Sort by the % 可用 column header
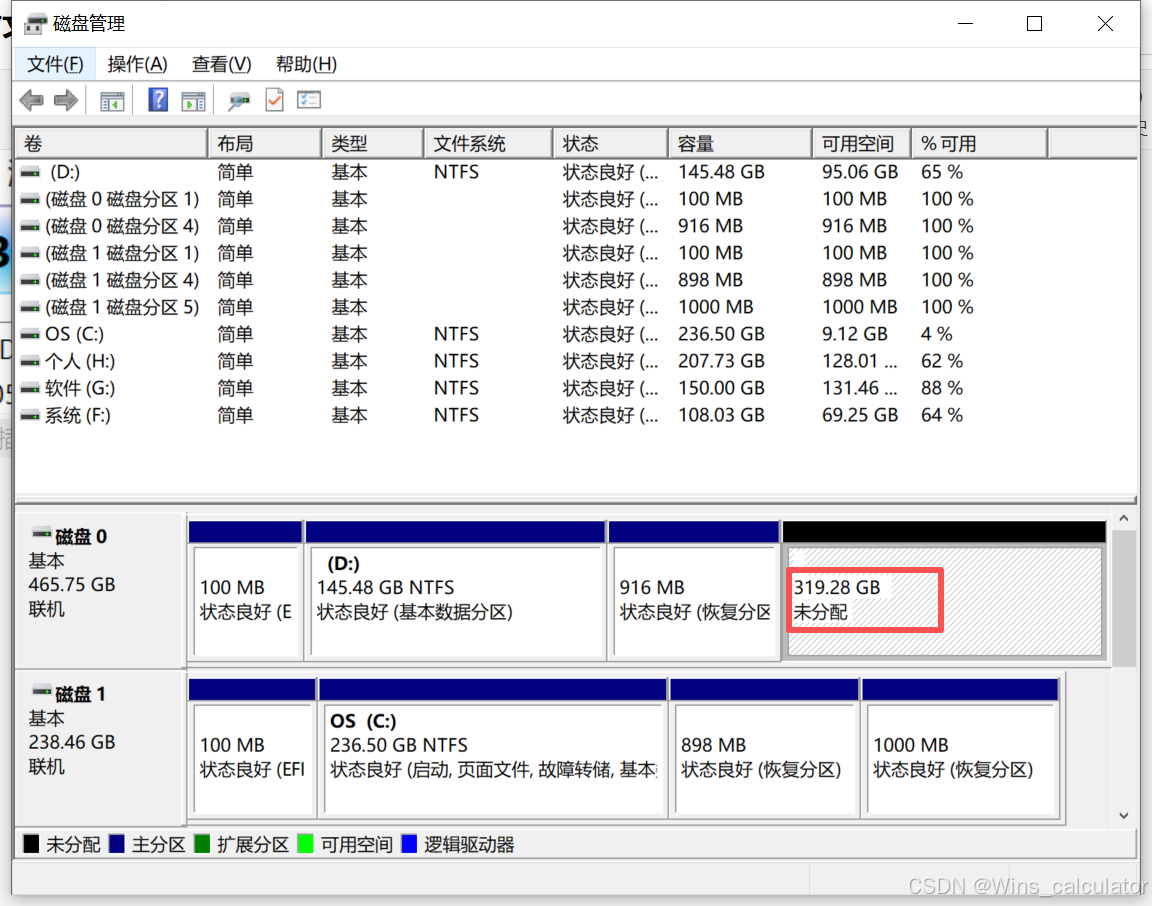Image resolution: width=1152 pixels, height=906 pixels. coord(979,143)
